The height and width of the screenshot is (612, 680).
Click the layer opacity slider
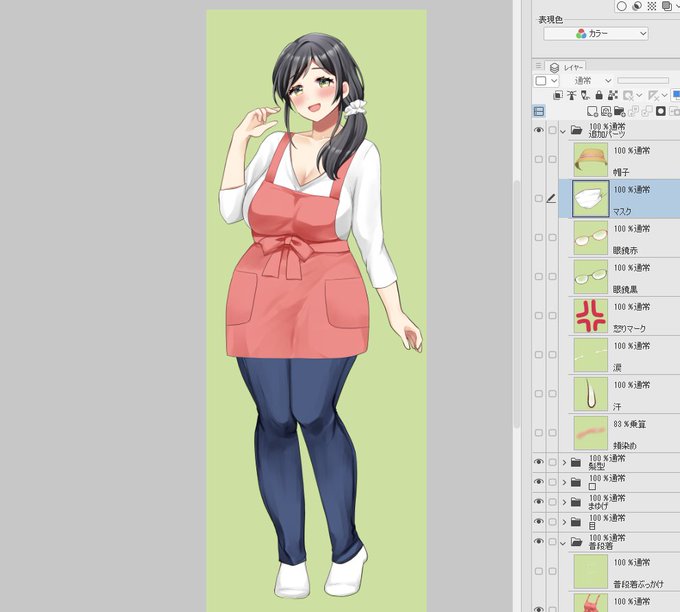[643, 81]
